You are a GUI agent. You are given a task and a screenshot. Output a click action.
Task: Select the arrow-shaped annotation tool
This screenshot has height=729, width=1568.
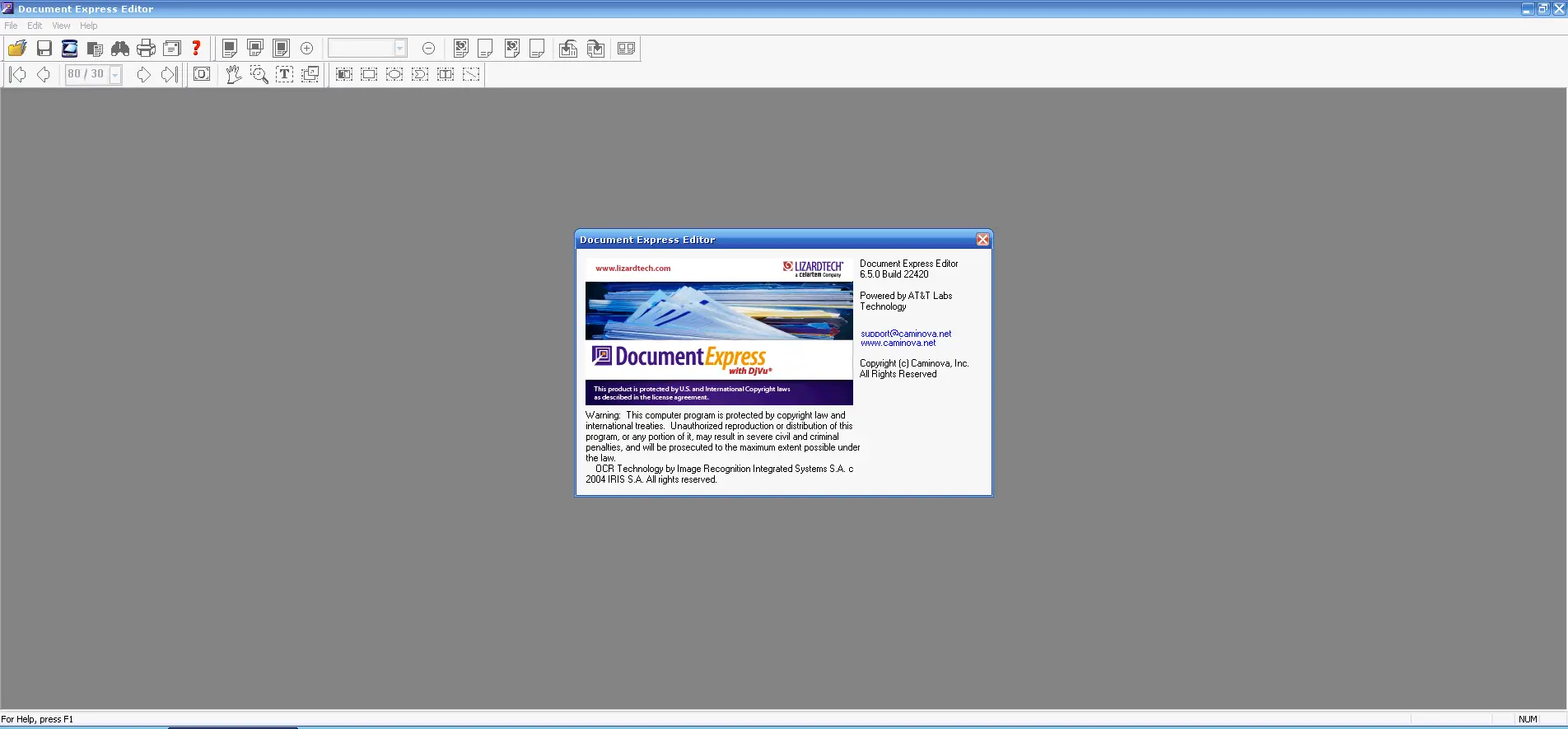pyautogui.click(x=420, y=75)
